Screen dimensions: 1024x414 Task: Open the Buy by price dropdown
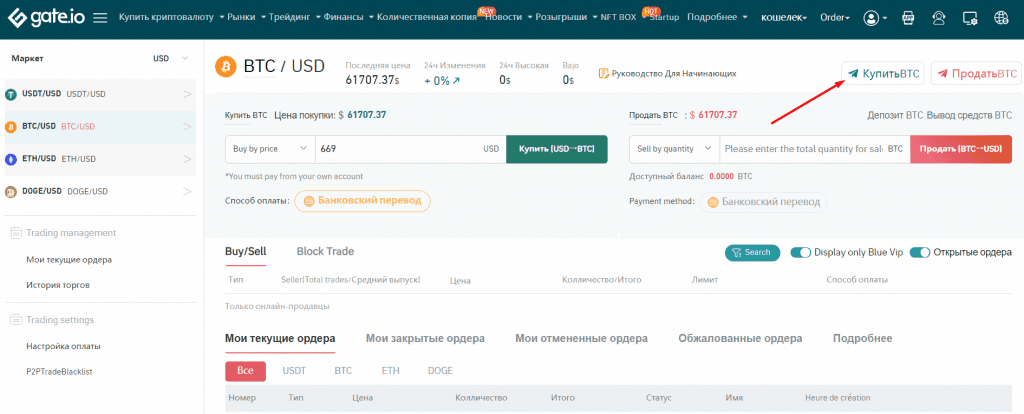270,150
